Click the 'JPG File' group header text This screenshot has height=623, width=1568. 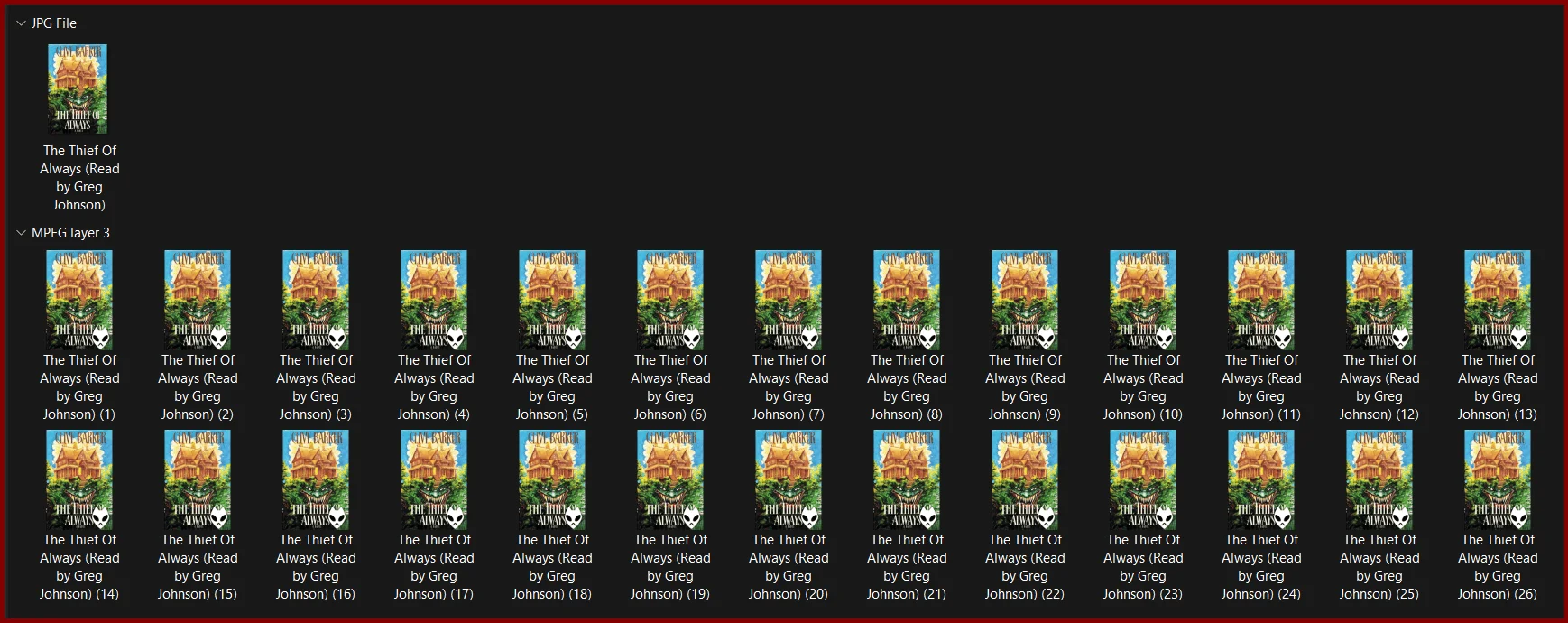54,23
